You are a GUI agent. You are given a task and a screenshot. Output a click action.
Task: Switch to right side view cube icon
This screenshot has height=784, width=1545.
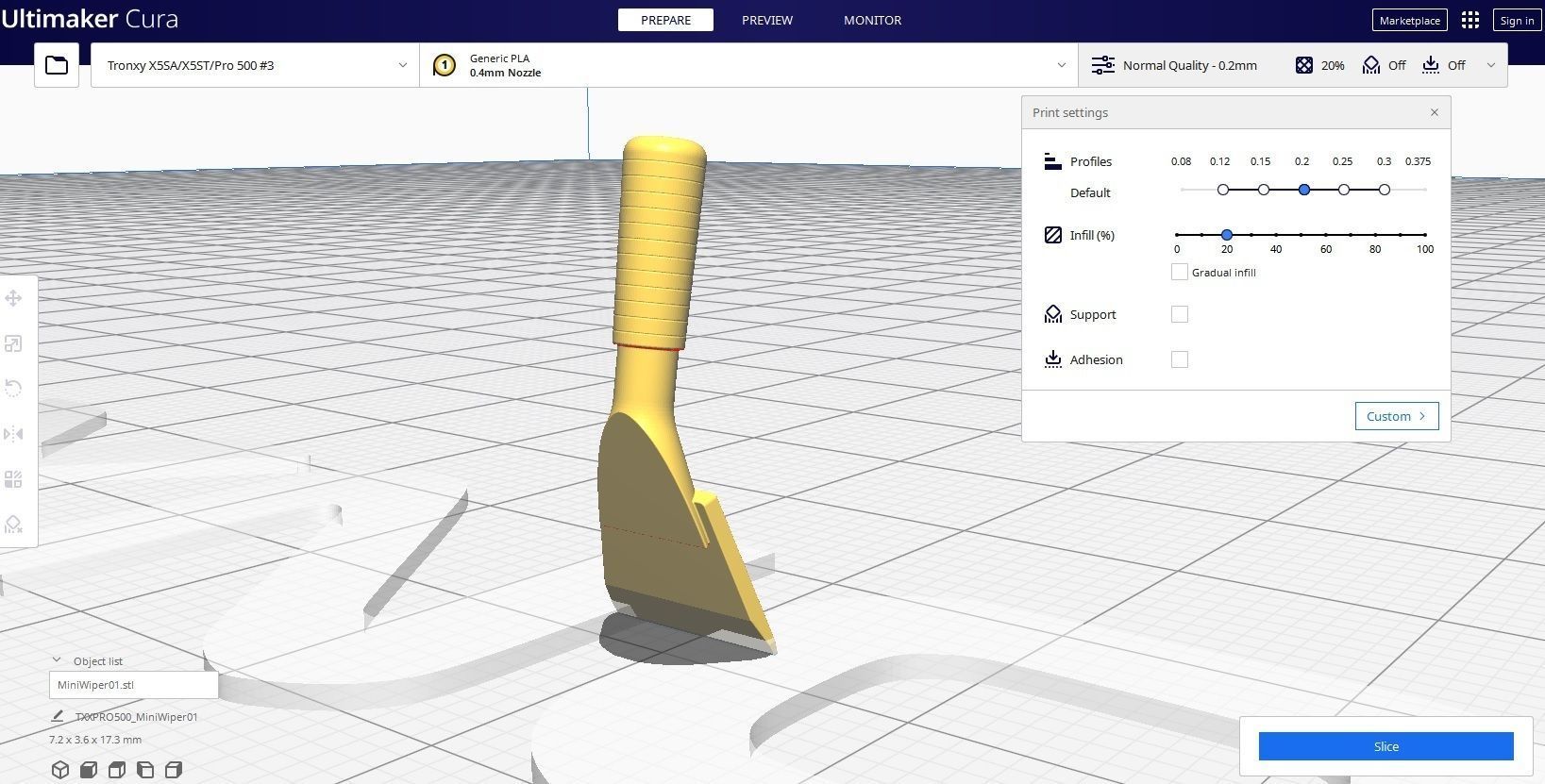(174, 770)
